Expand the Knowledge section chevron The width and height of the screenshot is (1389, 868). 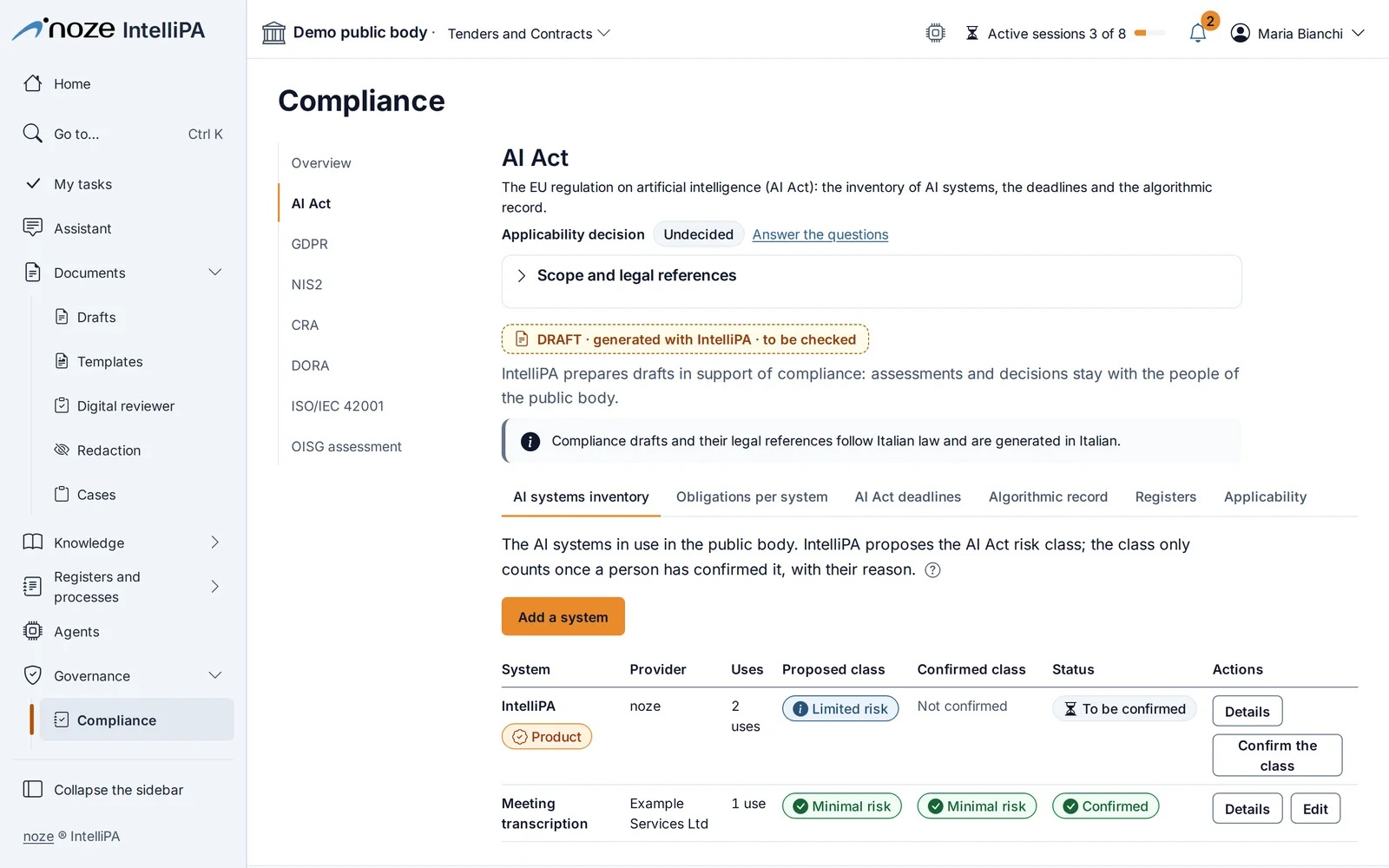(215, 542)
